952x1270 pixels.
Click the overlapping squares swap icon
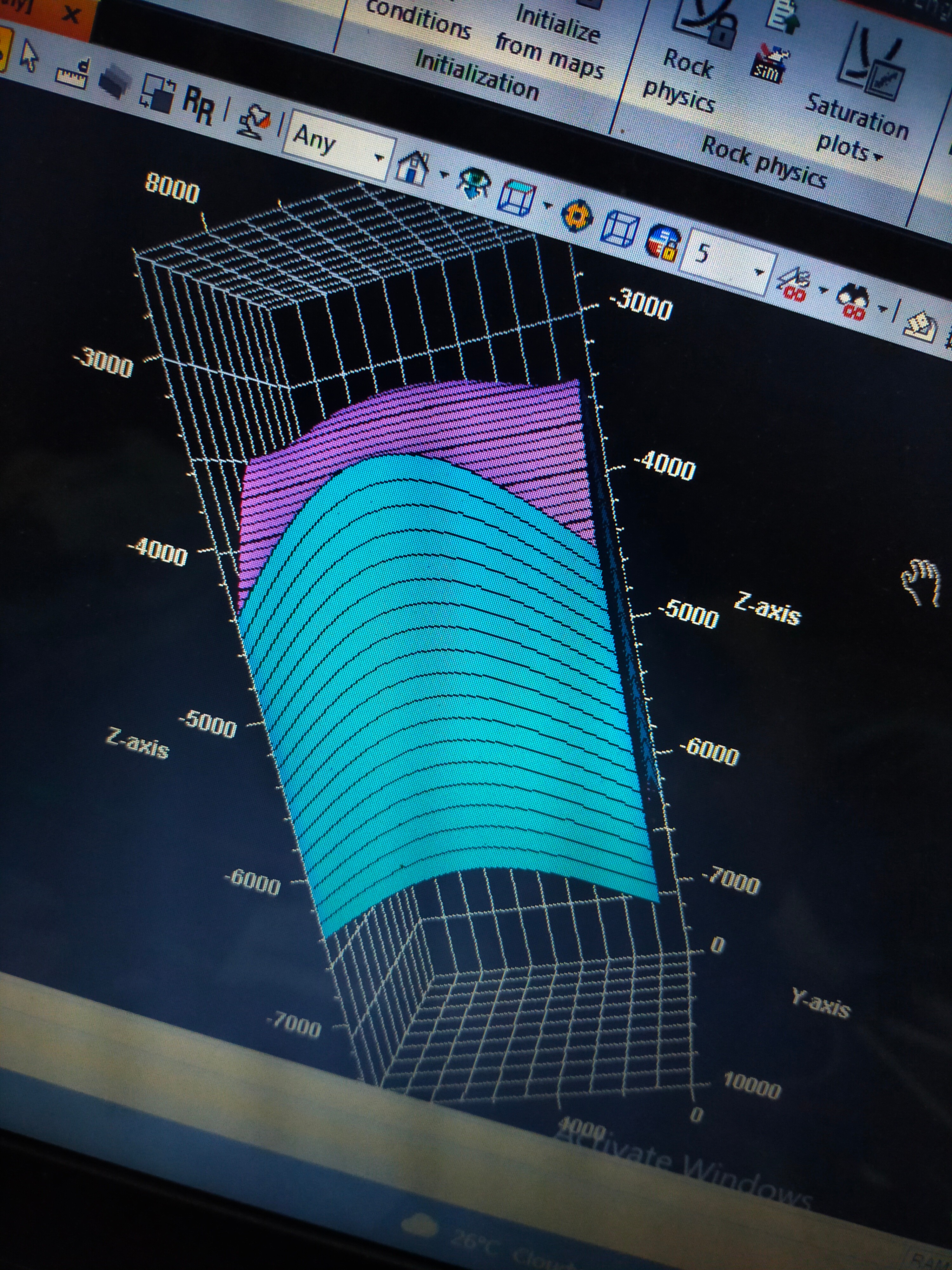tap(157, 92)
